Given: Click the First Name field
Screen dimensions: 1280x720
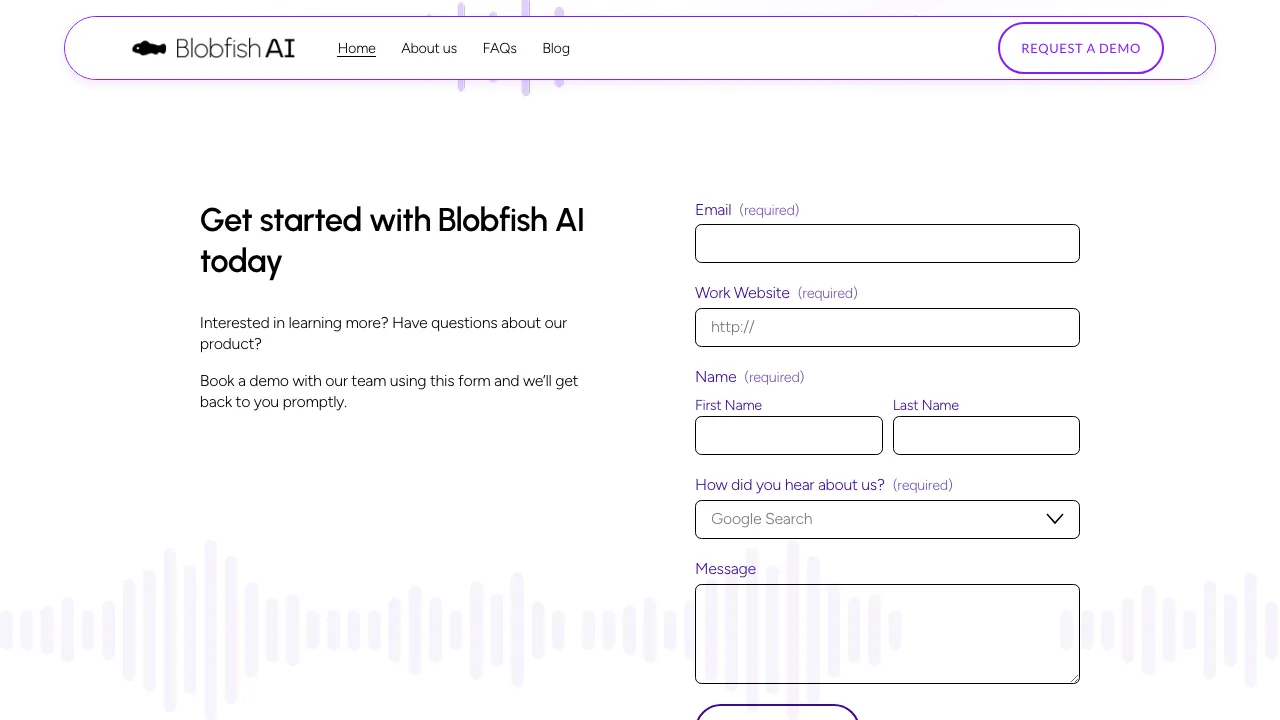Looking at the screenshot, I should 789,435.
